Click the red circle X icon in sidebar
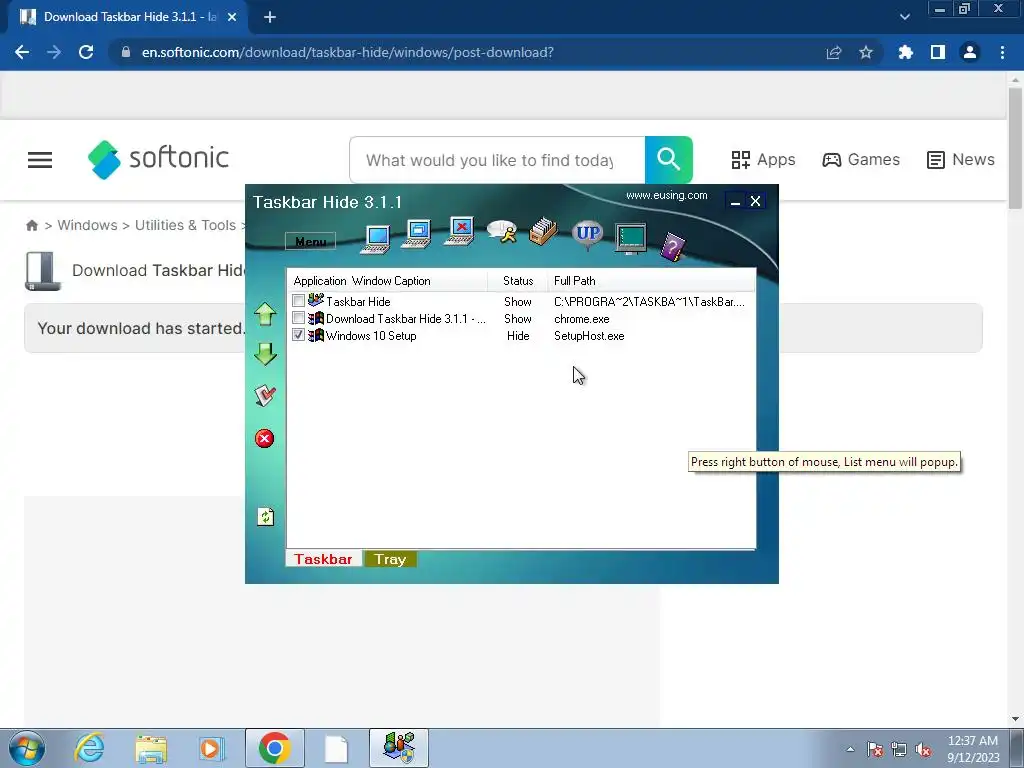The height and width of the screenshot is (768, 1024). pyautogui.click(x=264, y=438)
